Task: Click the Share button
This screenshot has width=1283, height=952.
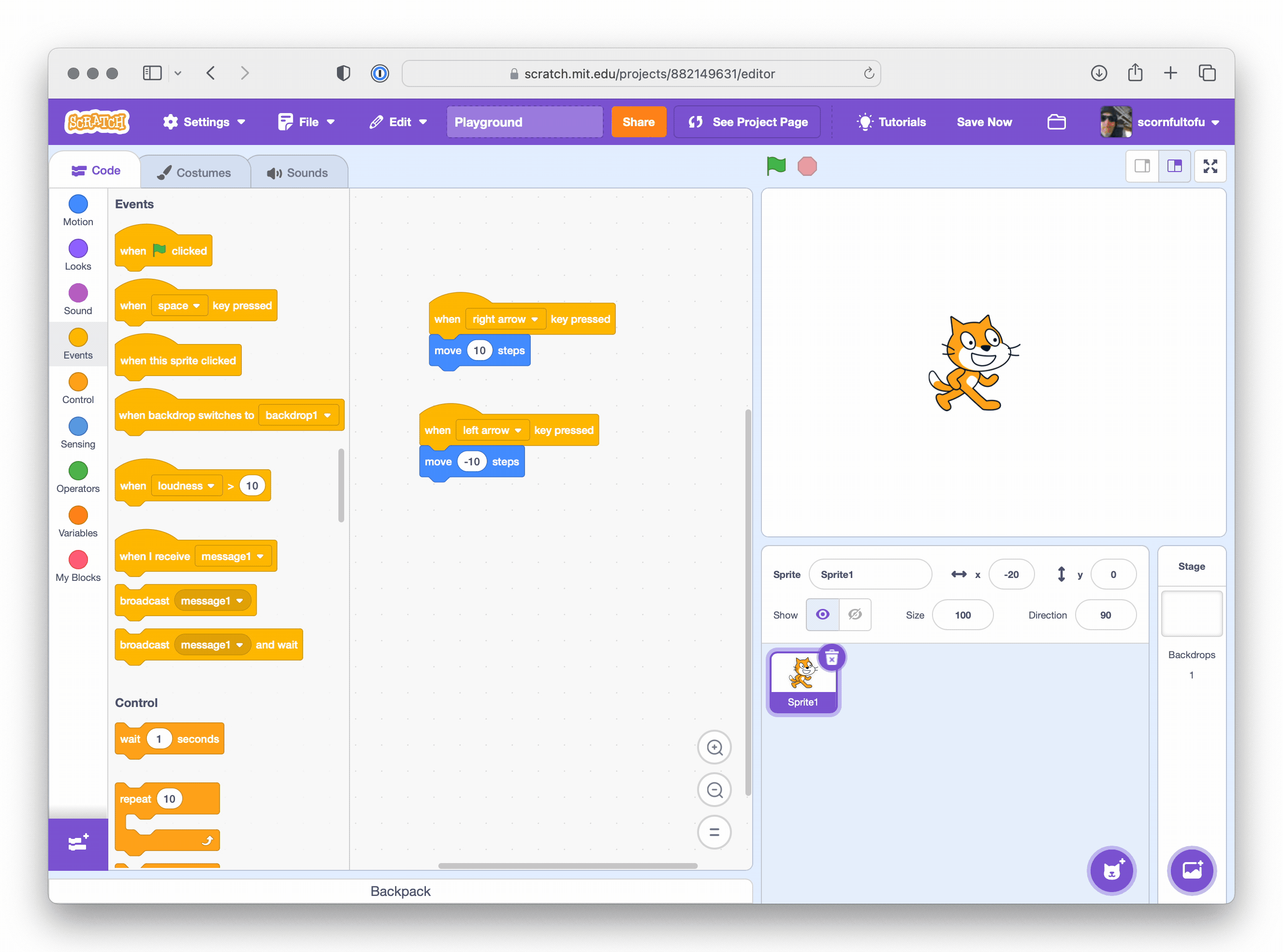Action: (x=638, y=122)
